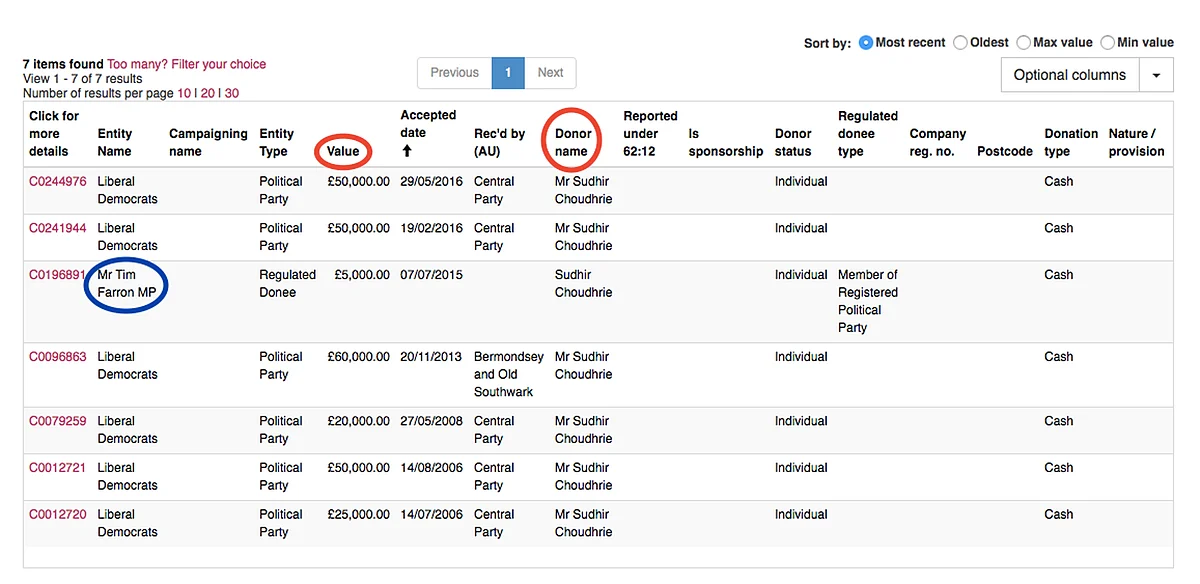Click the Next page button
Viewport: 1200px width, 584px height.
(x=550, y=73)
